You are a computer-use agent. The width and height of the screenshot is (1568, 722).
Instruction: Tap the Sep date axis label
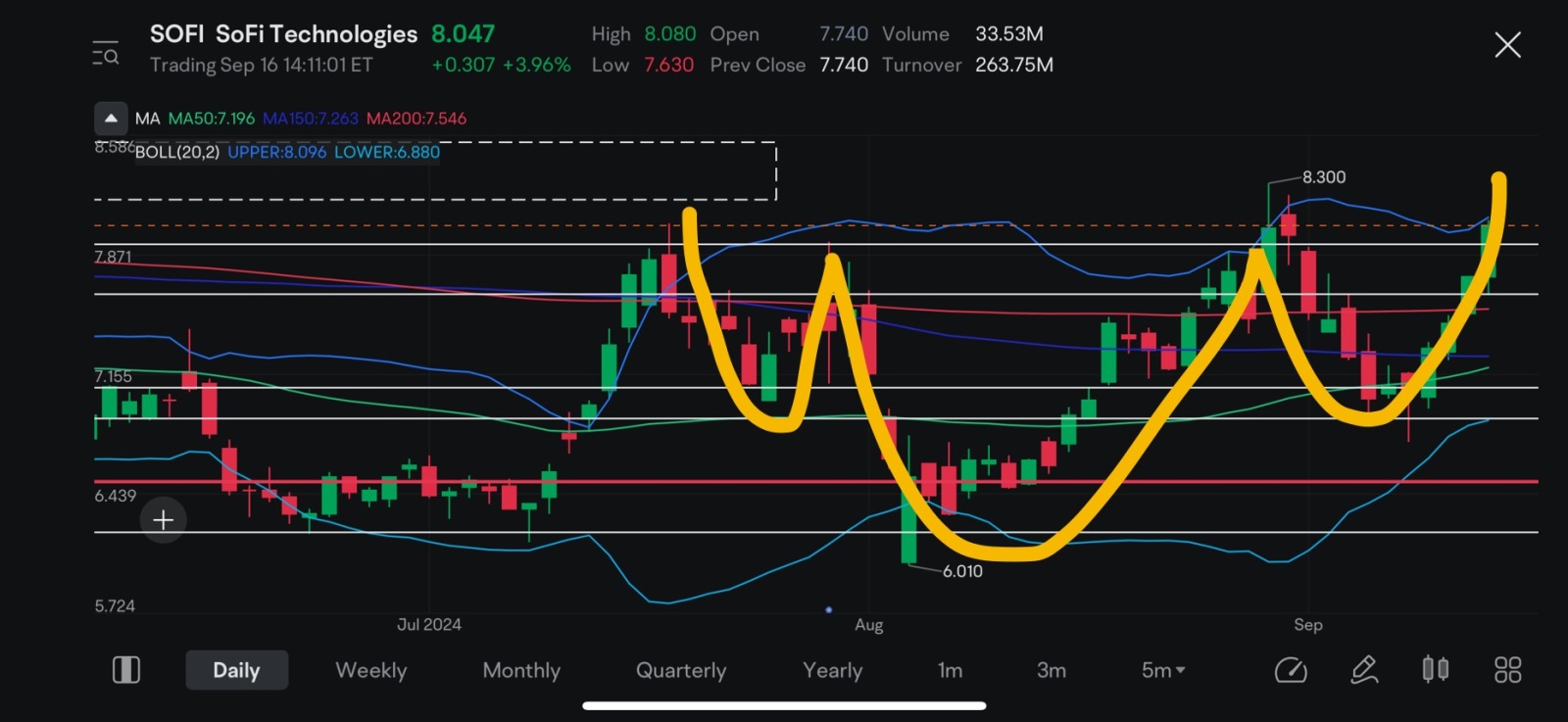pos(1308,625)
